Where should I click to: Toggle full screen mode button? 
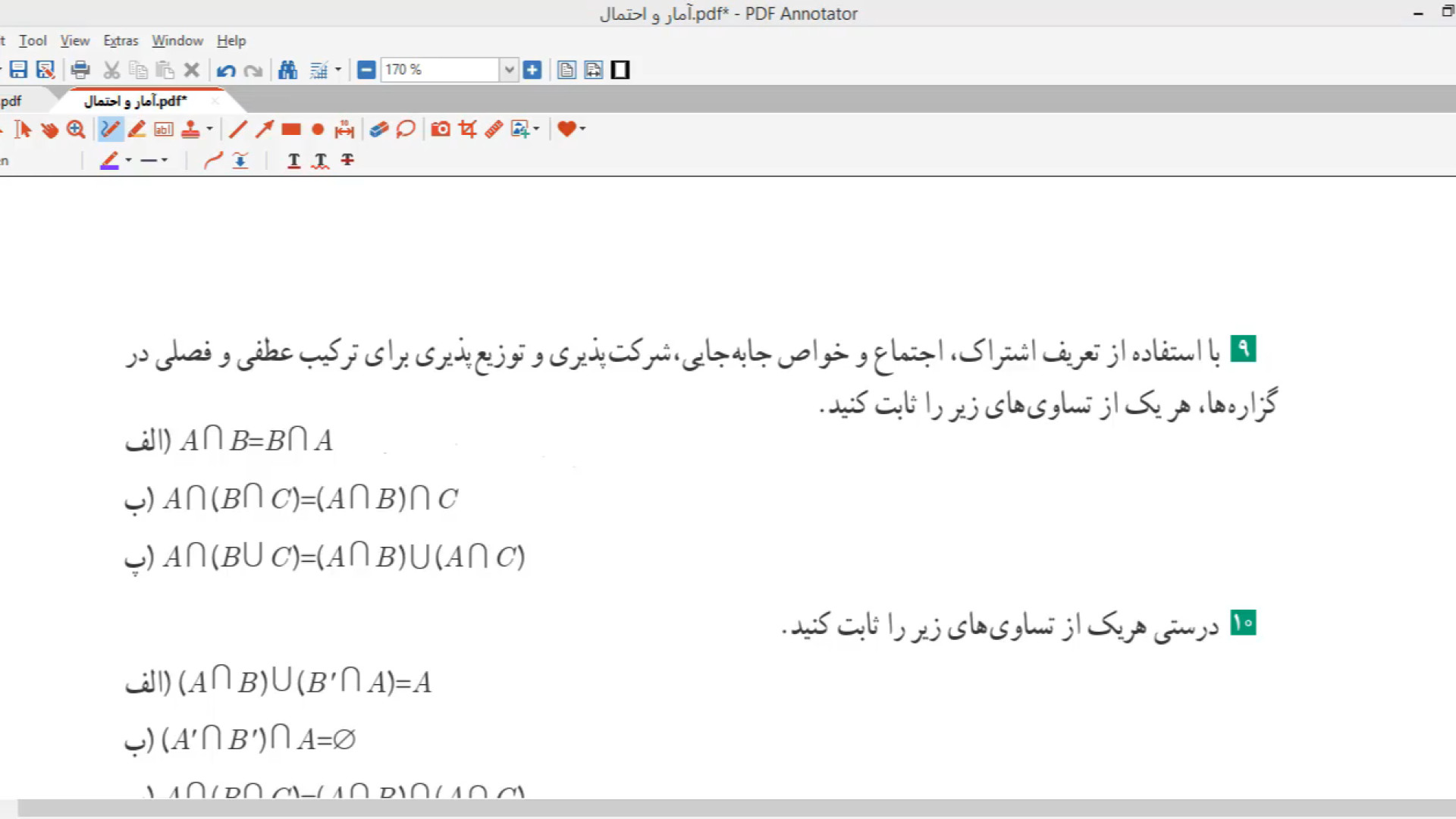pyautogui.click(x=620, y=71)
